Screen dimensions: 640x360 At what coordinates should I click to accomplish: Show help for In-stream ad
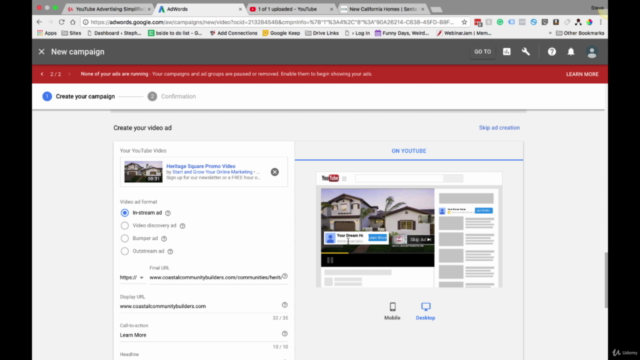(168, 213)
